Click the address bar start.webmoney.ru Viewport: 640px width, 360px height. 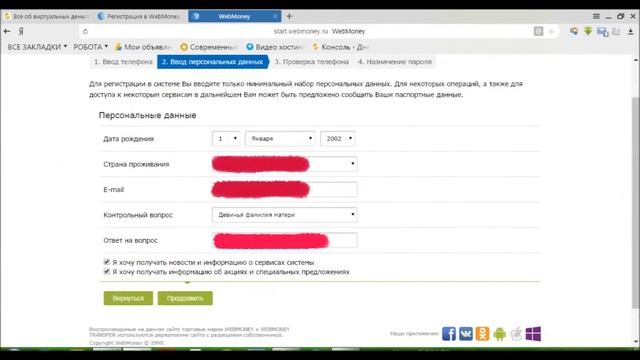pyautogui.click(x=319, y=31)
